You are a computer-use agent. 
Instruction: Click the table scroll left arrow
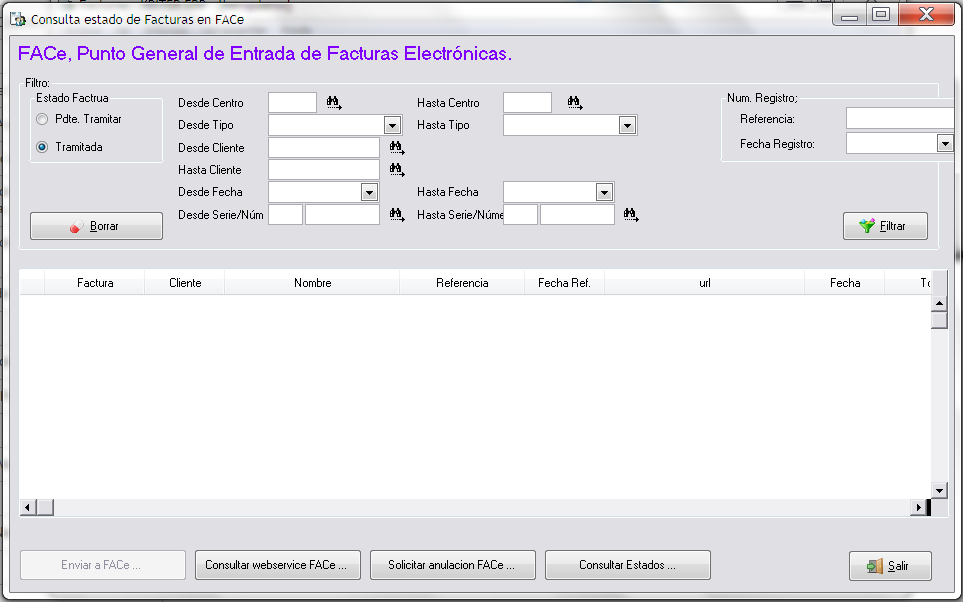(28, 507)
